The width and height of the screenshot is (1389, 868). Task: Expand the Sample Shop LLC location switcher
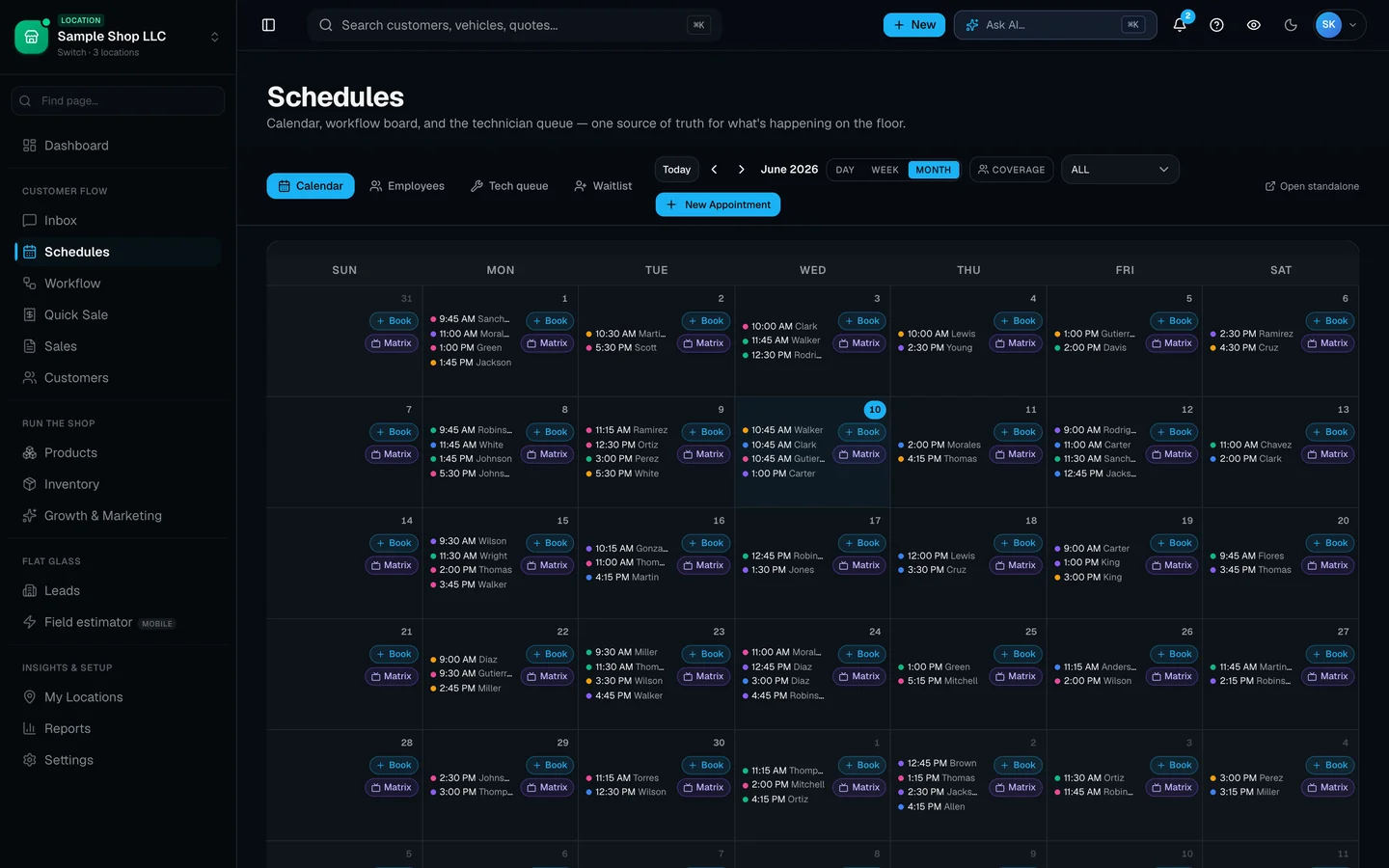(215, 37)
